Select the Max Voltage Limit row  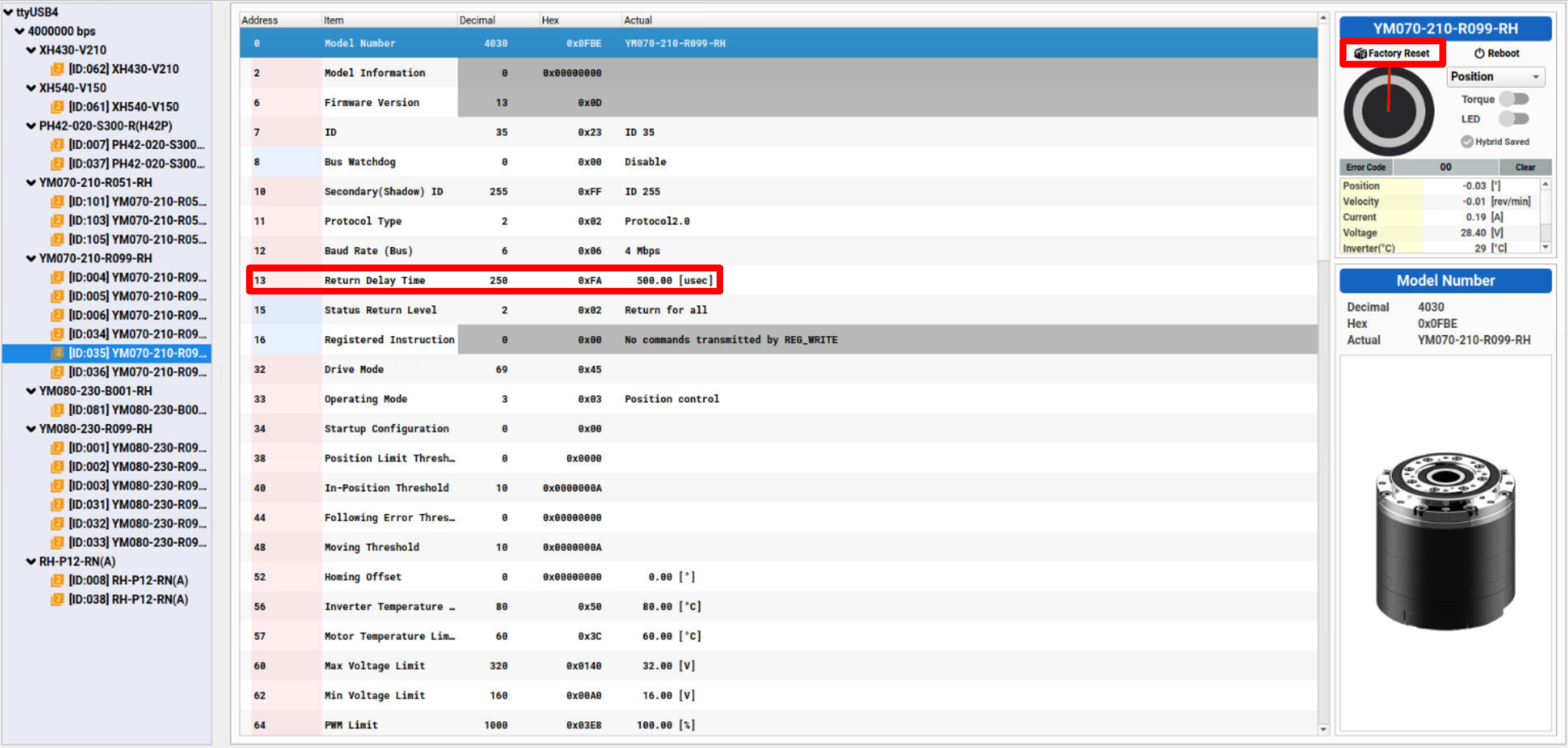778,666
